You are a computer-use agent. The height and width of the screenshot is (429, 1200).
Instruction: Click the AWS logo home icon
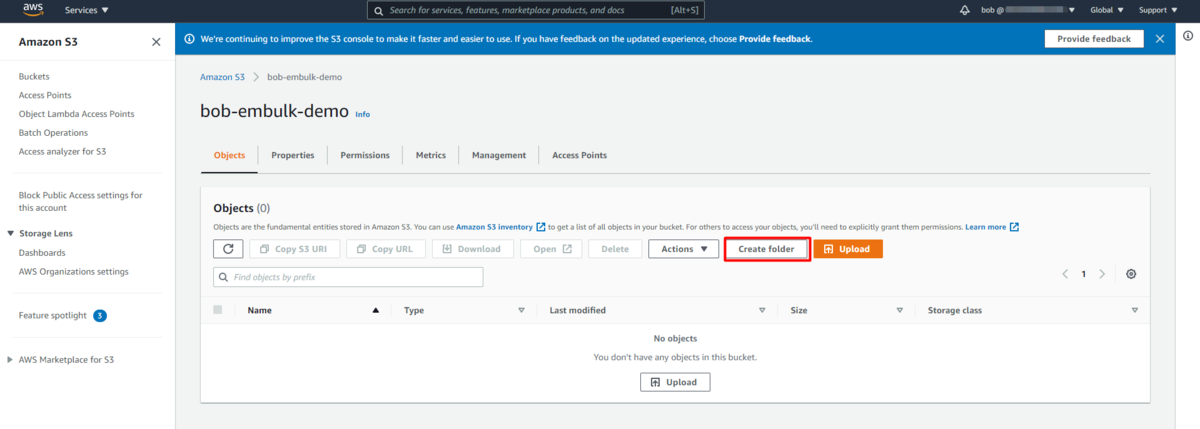pyautogui.click(x=32, y=10)
